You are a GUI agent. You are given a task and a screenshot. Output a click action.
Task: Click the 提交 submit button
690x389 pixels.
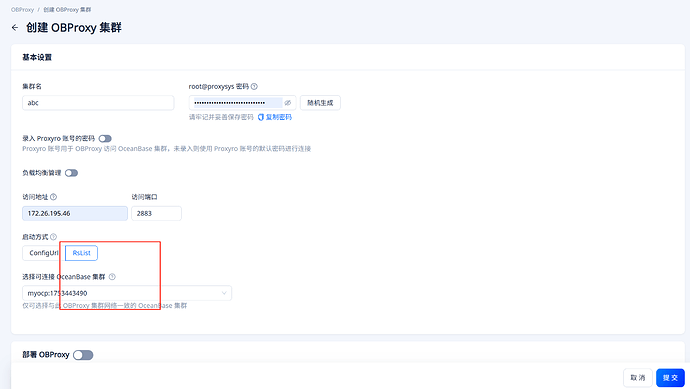pos(670,378)
